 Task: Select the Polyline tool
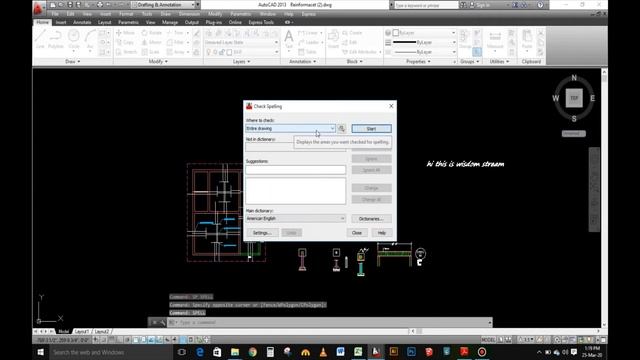point(56,39)
